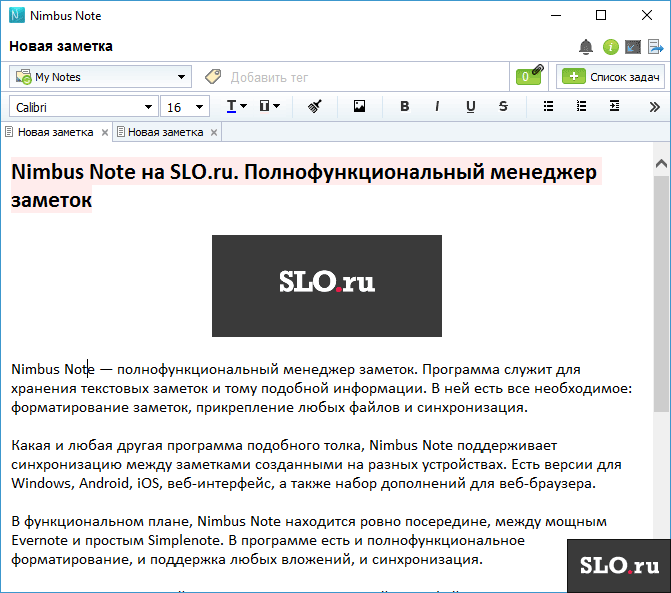Click the paragraph starting 'Какая и любая другая'

tap(316, 464)
